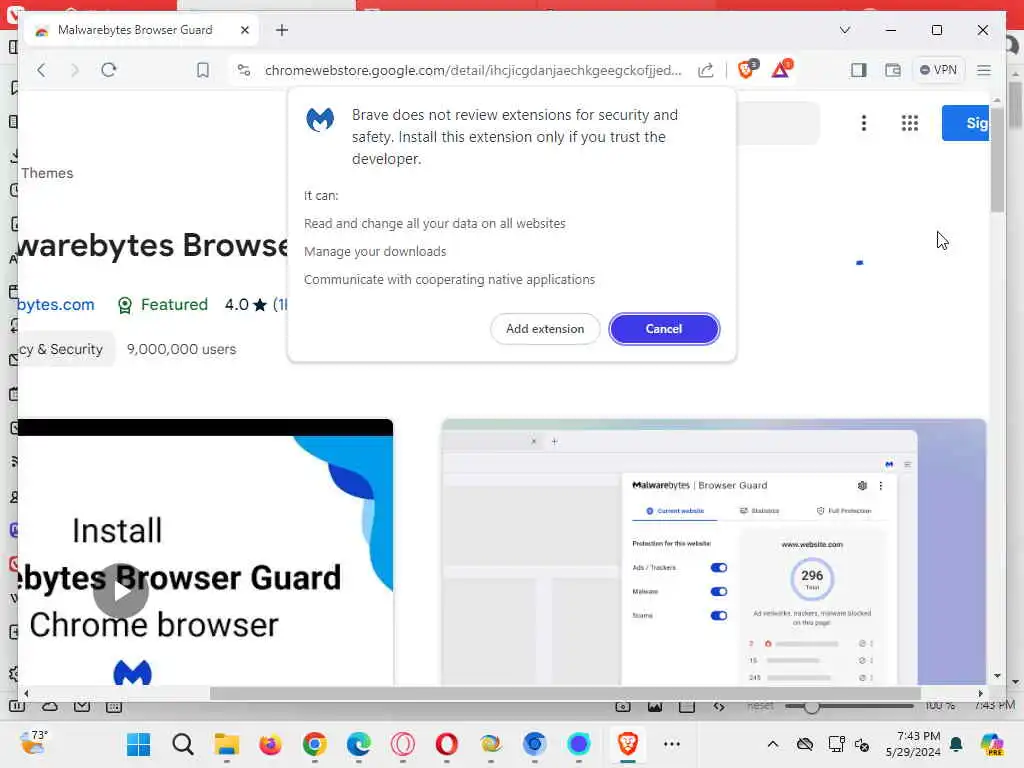Click the Vivaldi zoom slider
1024x768 pixels.
849,707
